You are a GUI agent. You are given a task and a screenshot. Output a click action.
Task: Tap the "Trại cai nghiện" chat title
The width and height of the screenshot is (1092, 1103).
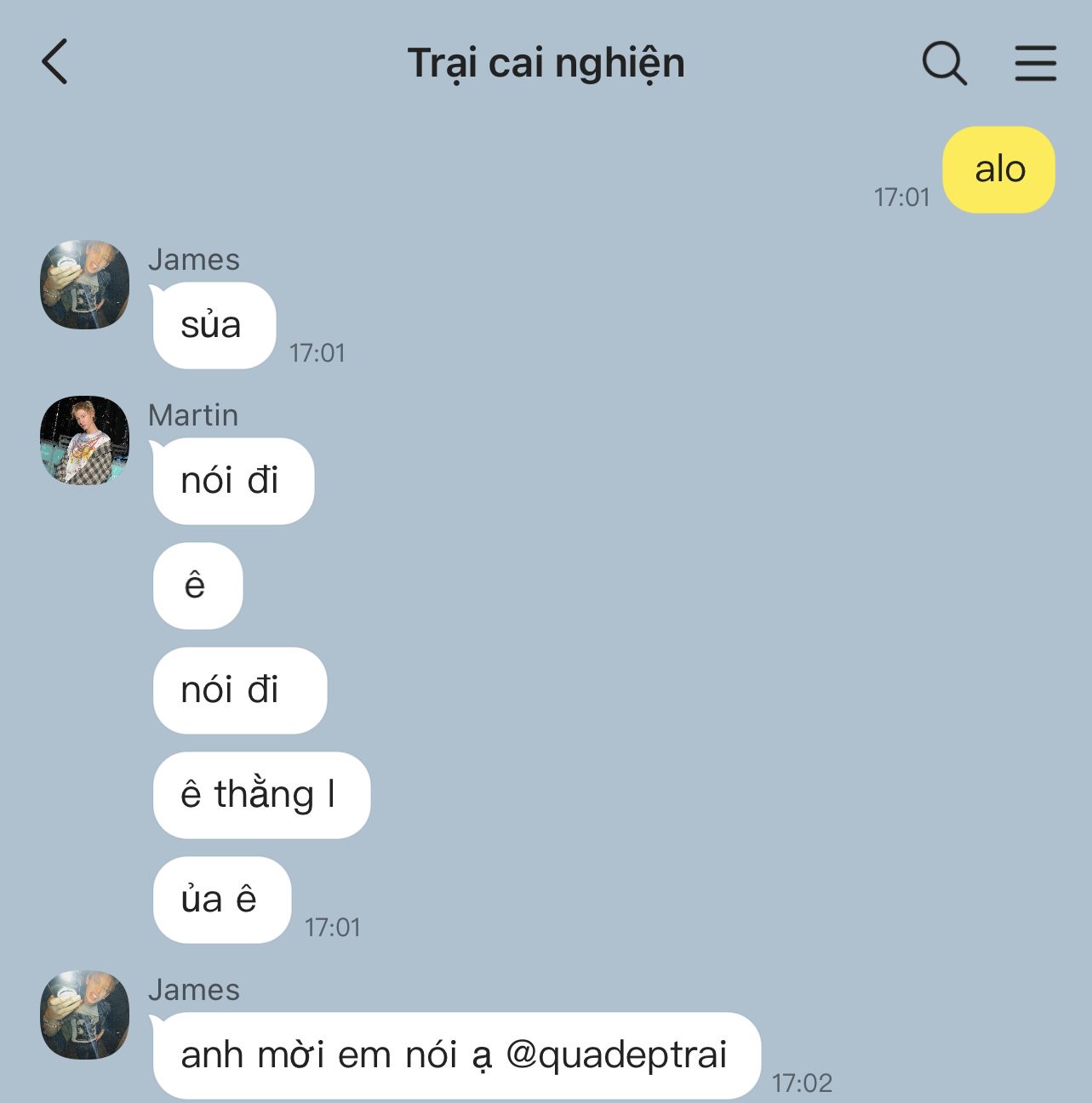pyautogui.click(x=546, y=63)
